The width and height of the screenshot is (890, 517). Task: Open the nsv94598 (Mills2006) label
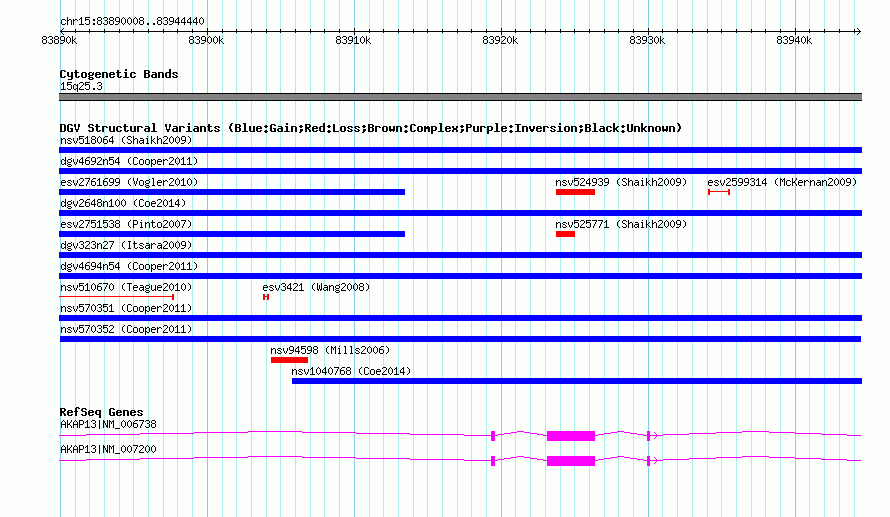[330, 350]
